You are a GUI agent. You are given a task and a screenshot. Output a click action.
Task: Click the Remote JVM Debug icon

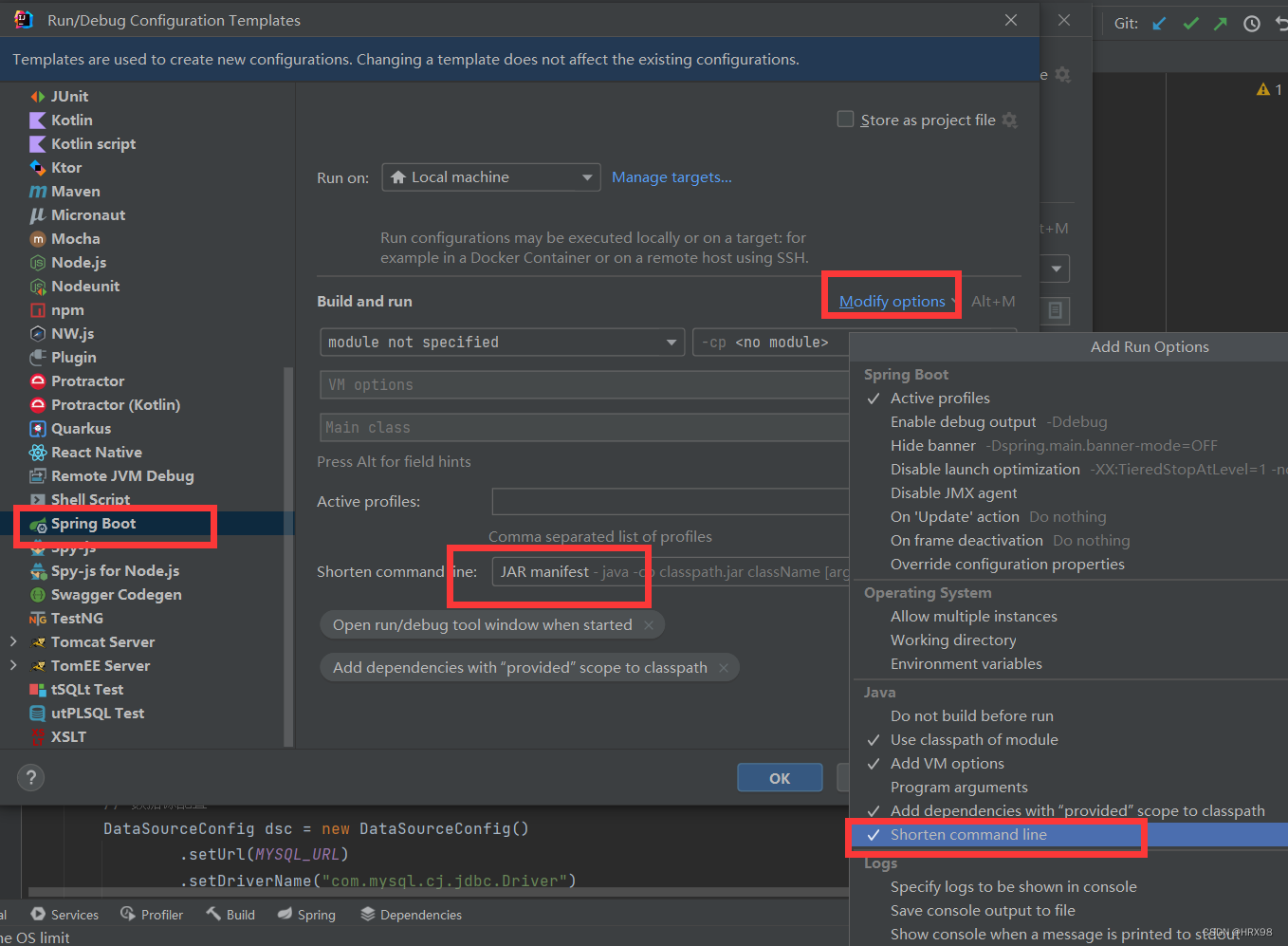(38, 476)
